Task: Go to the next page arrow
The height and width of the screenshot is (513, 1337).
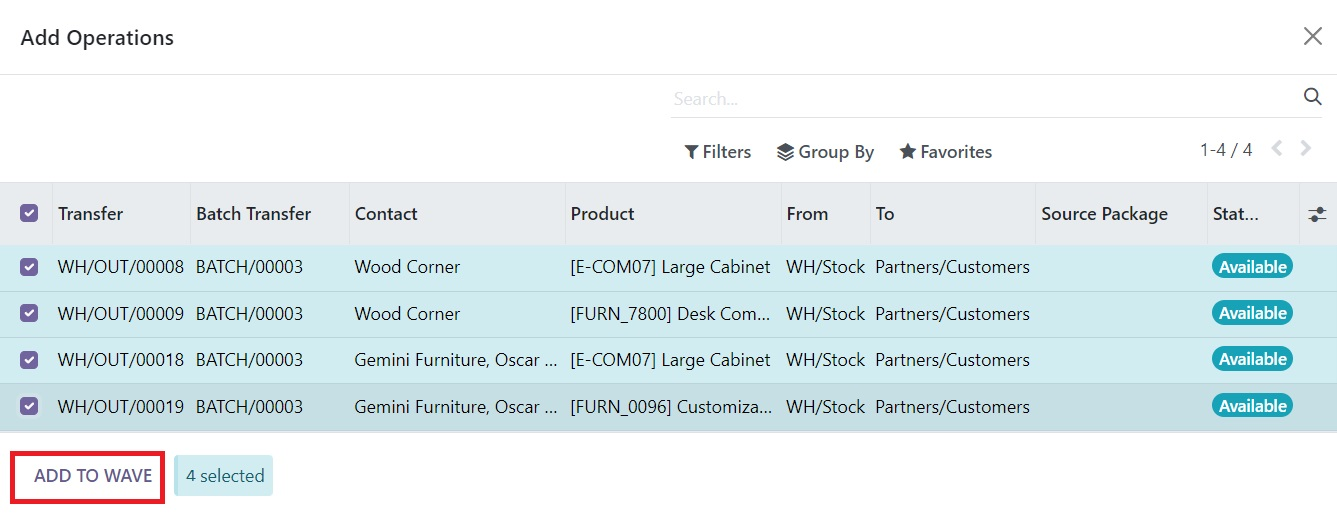Action: 1305,149
